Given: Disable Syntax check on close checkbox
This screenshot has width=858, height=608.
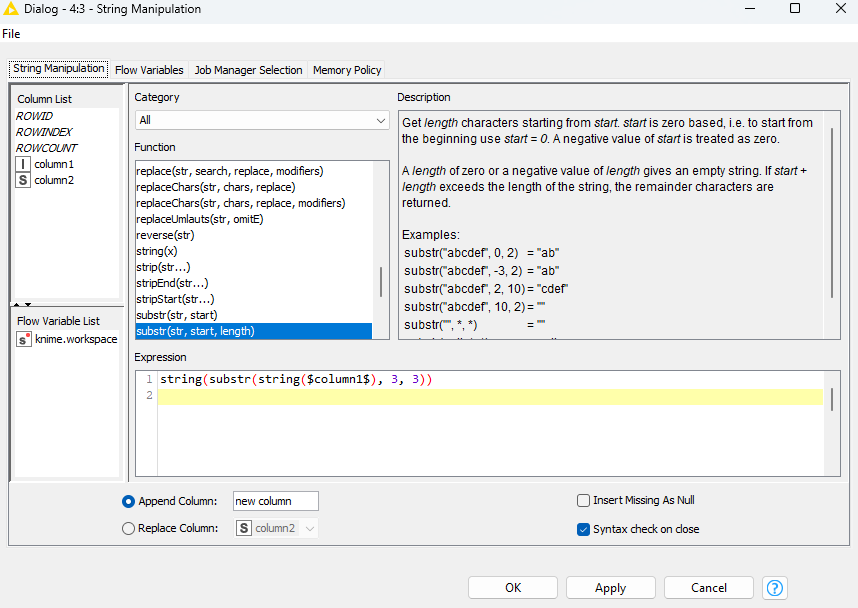Looking at the screenshot, I should [x=583, y=529].
